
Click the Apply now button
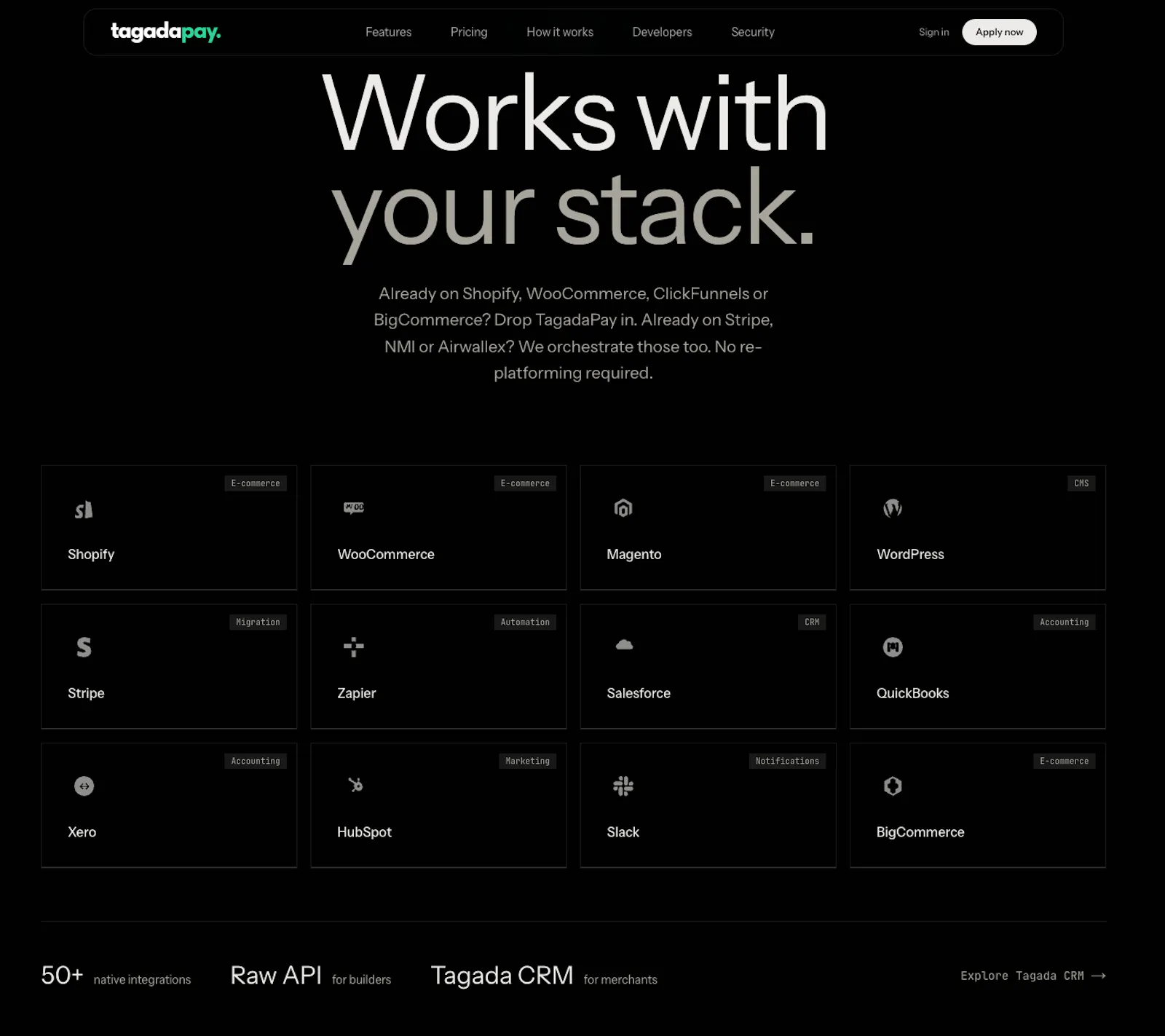pyautogui.click(x=999, y=32)
